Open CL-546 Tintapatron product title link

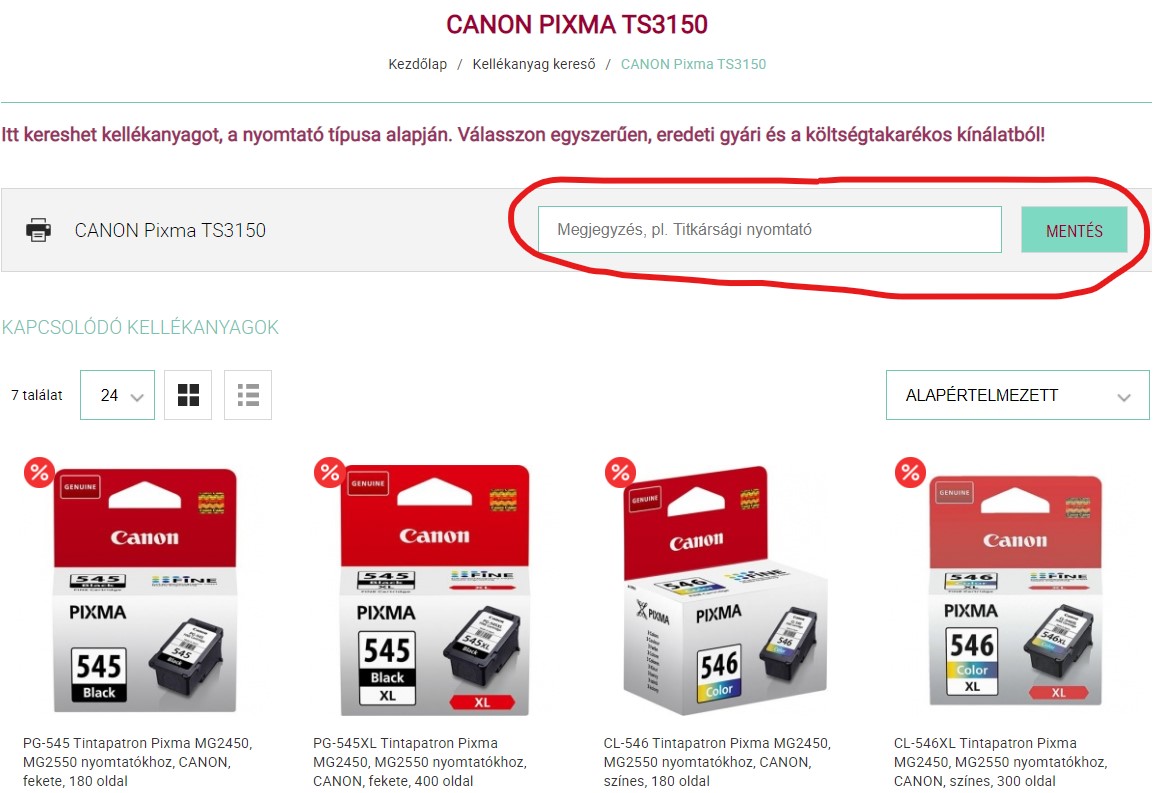[717, 762]
